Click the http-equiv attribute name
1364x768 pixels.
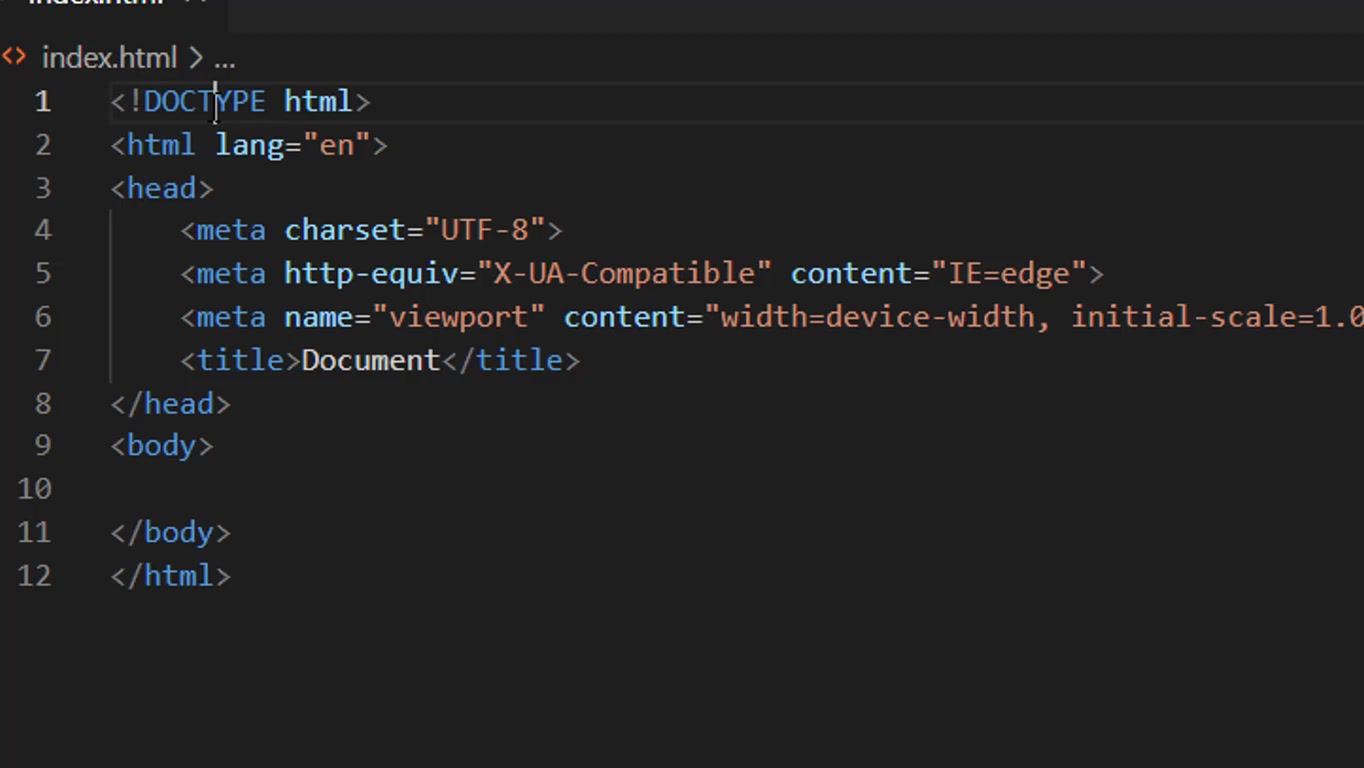[x=371, y=274]
